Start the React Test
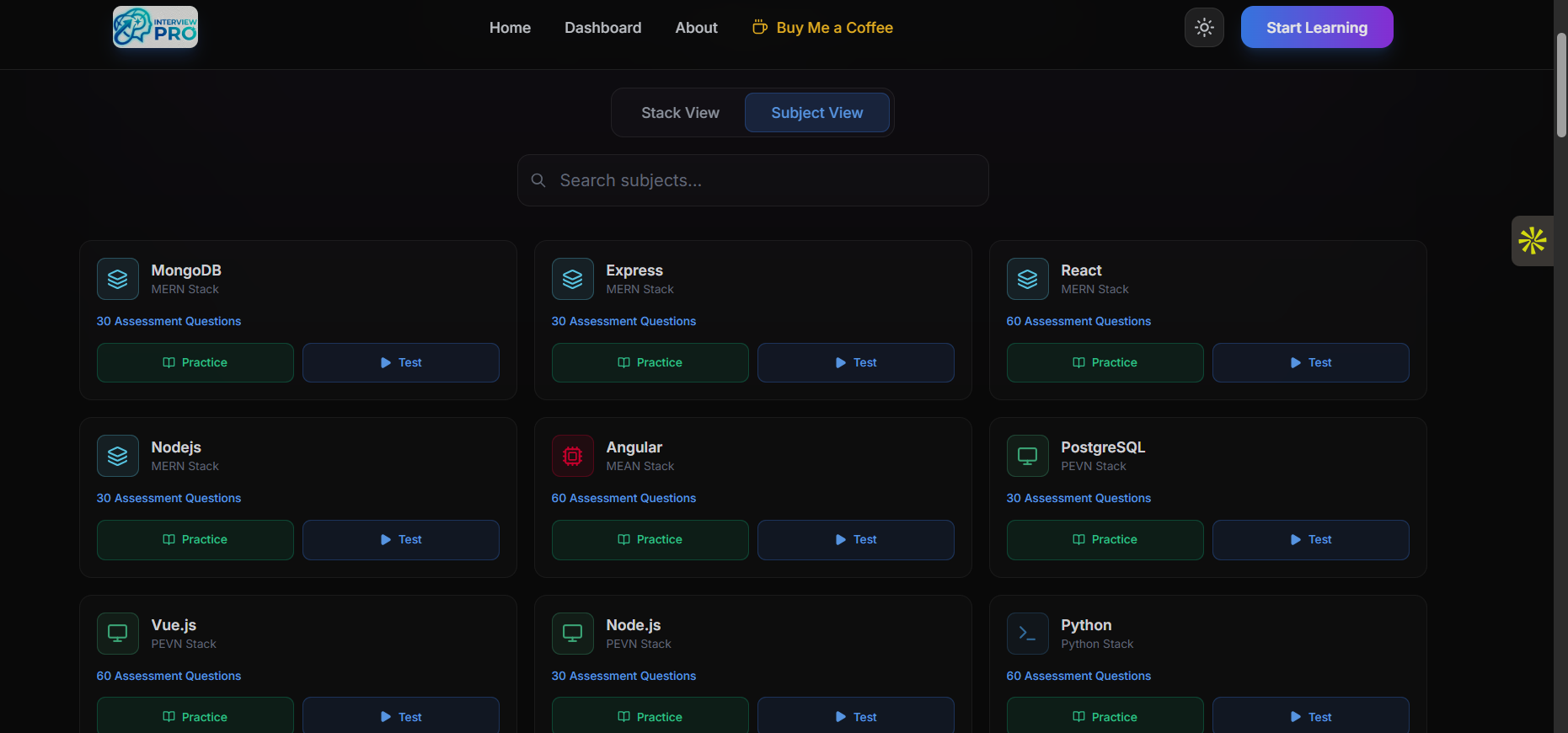 1311,362
